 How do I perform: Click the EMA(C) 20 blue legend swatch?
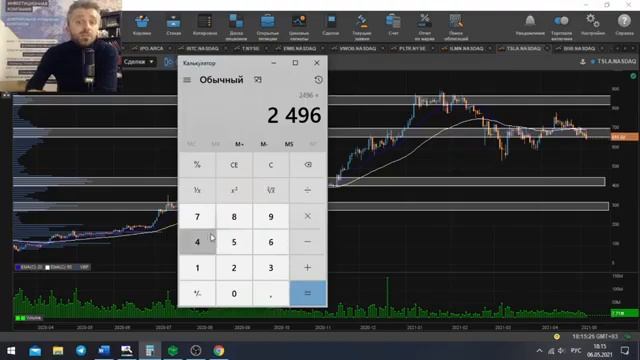click(x=18, y=267)
